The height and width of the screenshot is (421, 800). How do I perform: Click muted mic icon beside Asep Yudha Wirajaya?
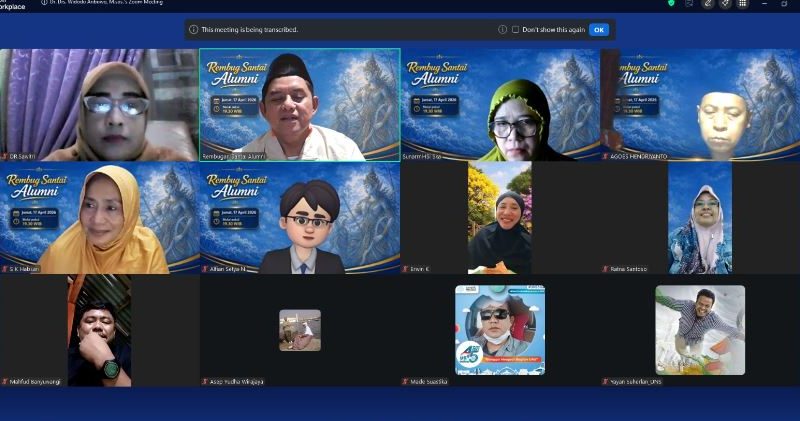[205, 382]
